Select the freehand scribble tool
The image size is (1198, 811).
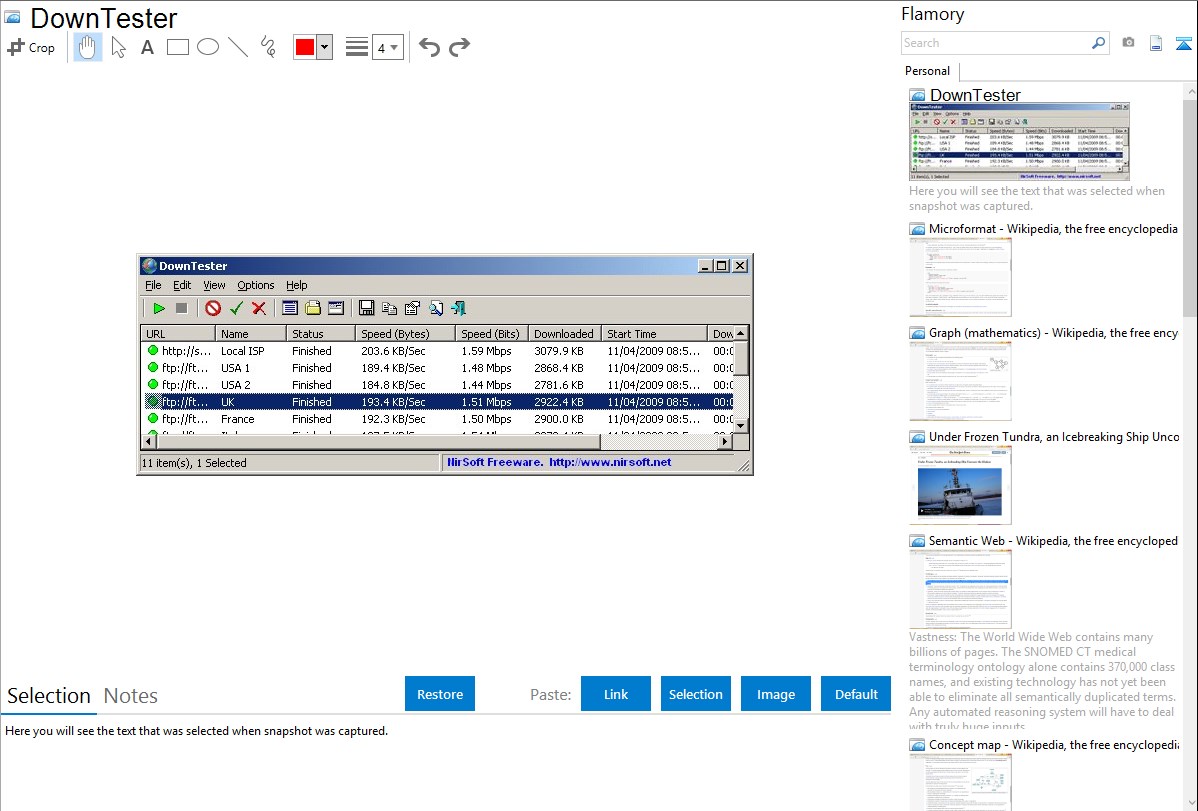268,47
